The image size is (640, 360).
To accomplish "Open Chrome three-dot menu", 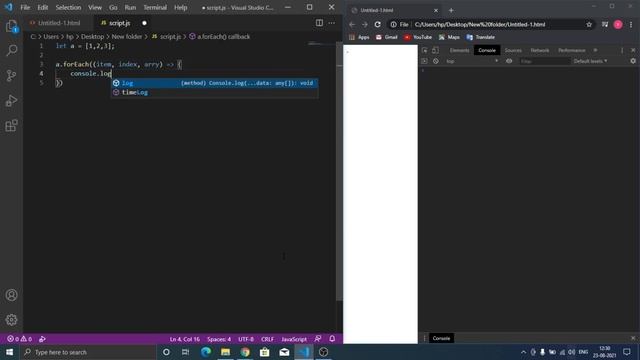I will click(631, 24).
